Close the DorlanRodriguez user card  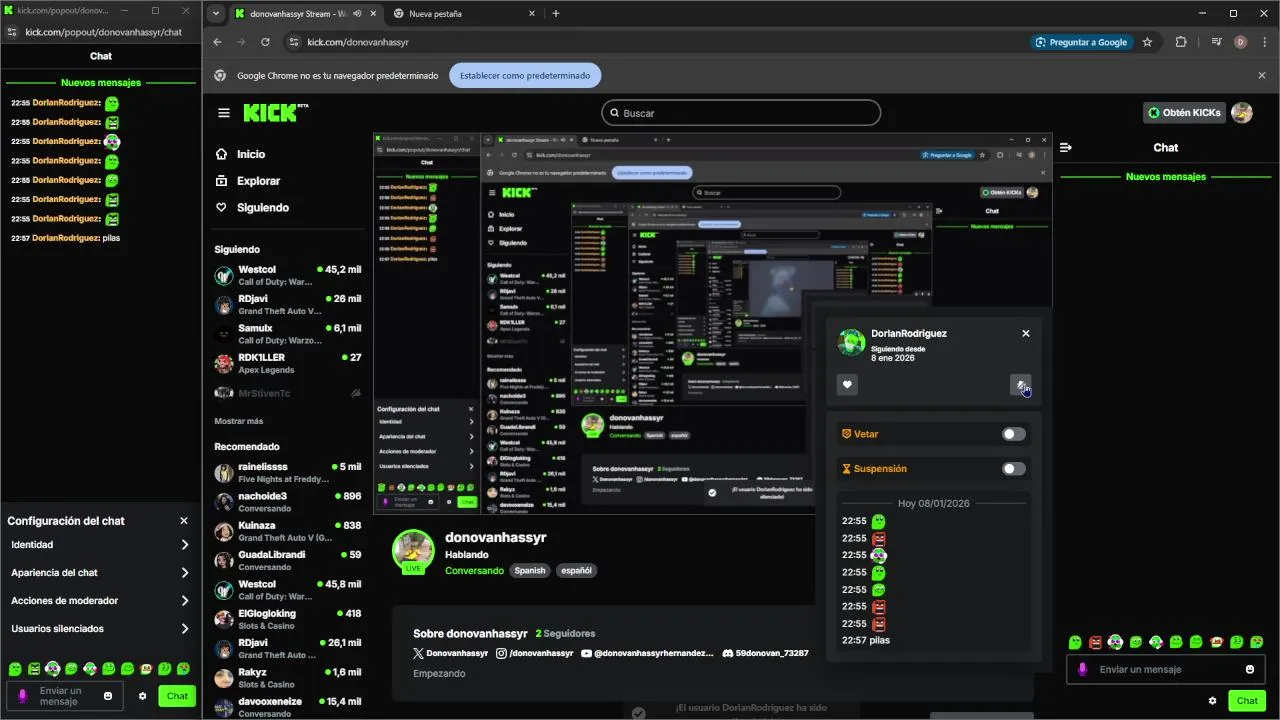1026,333
